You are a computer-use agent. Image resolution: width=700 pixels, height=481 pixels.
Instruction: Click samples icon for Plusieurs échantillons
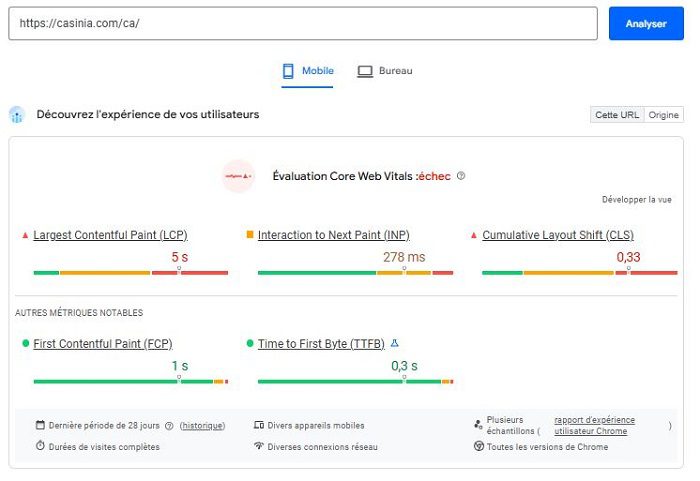pos(478,424)
